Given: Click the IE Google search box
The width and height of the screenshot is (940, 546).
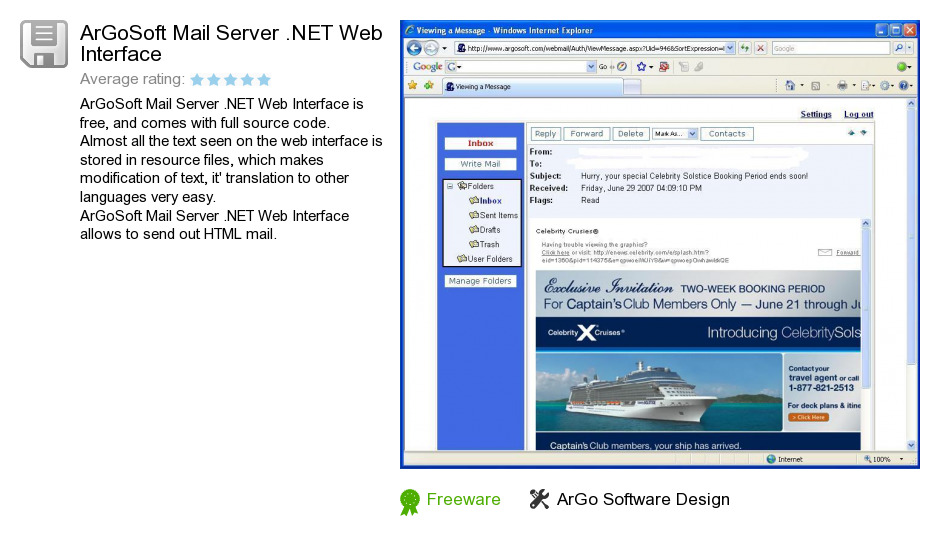Looking at the screenshot, I should click(x=830, y=48).
